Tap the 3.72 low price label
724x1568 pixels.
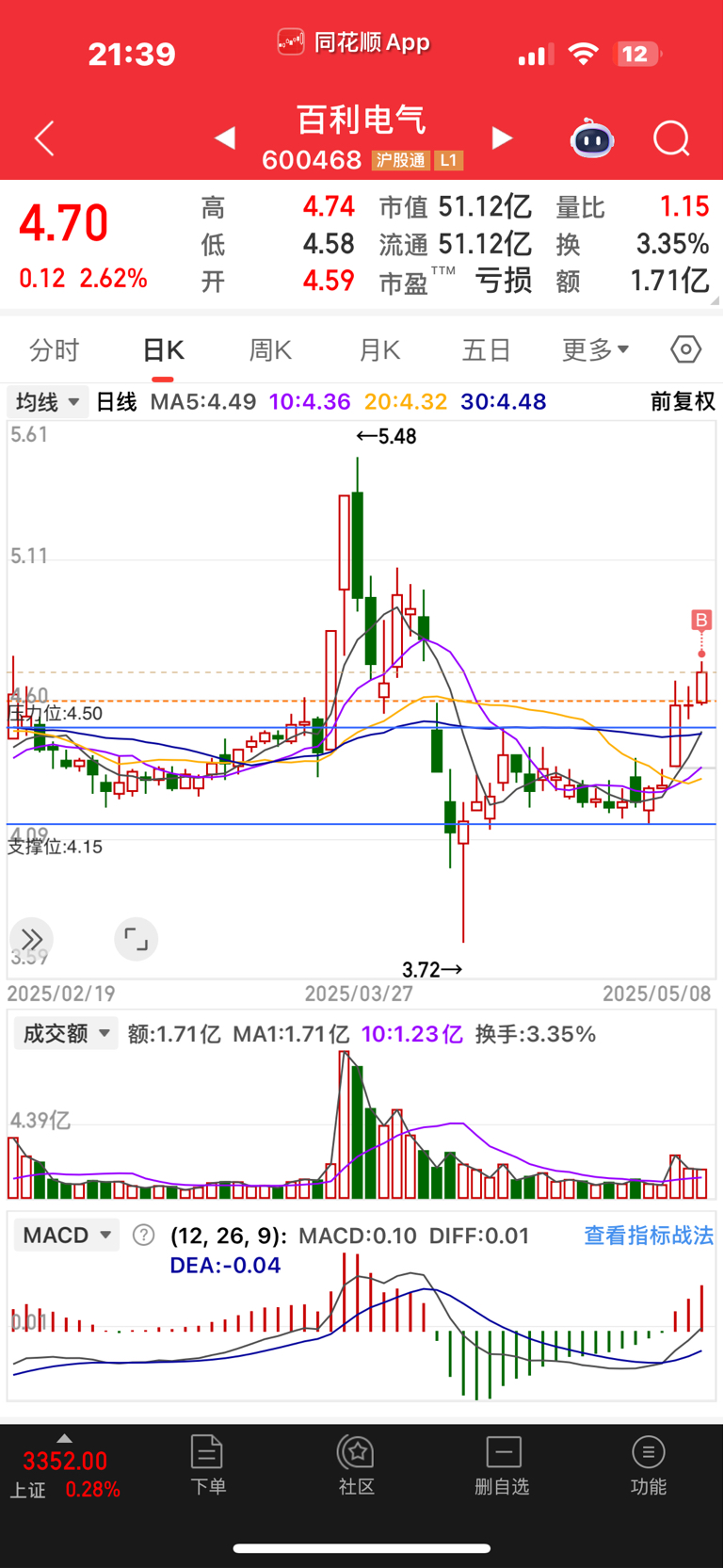pos(432,969)
